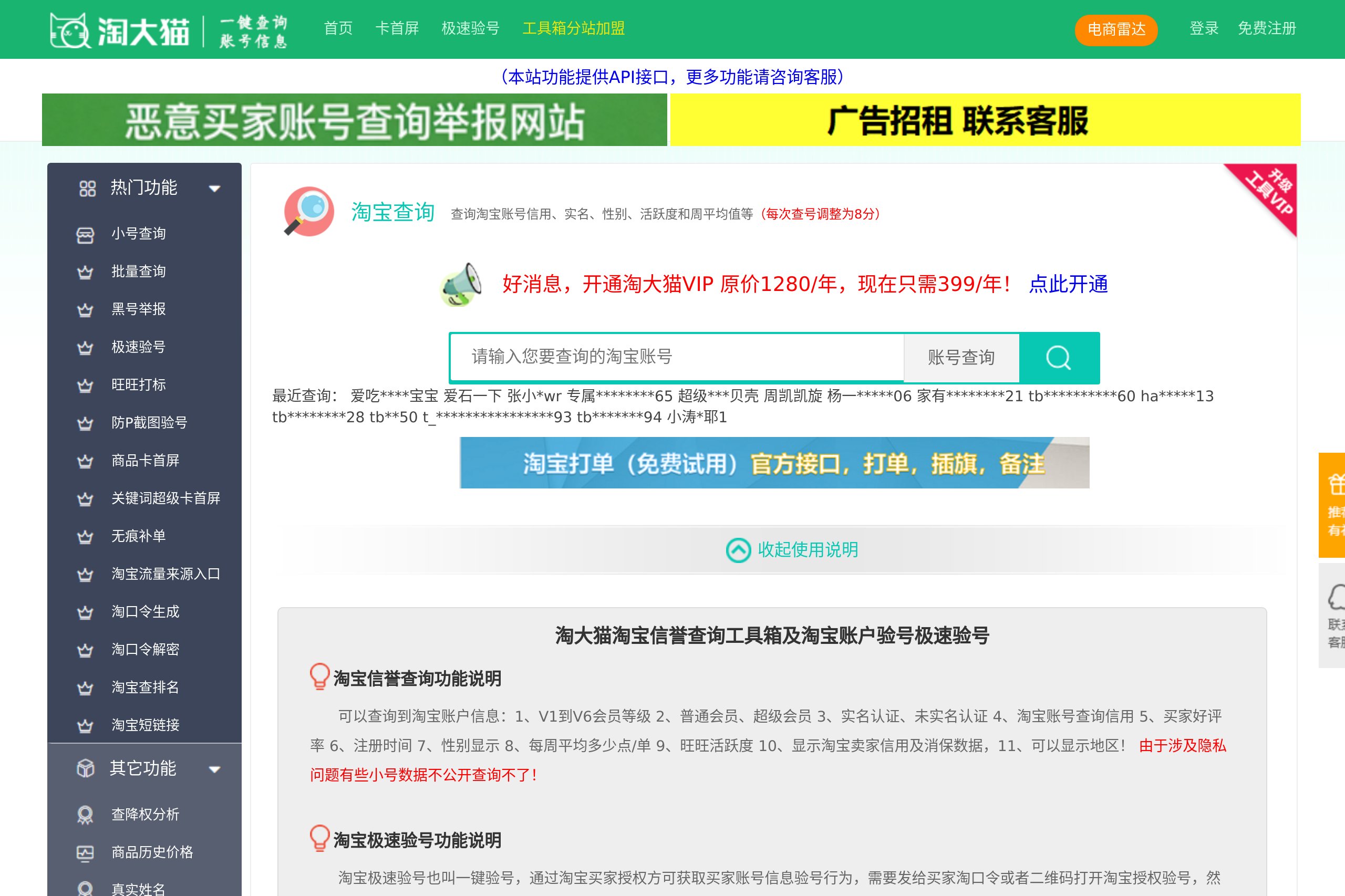Click the orange gift icon on right edge
This screenshot has height=896, width=1345.
click(x=1337, y=485)
